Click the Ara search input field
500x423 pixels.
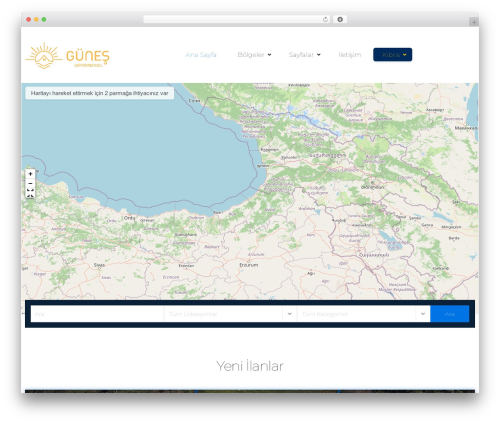pos(97,314)
